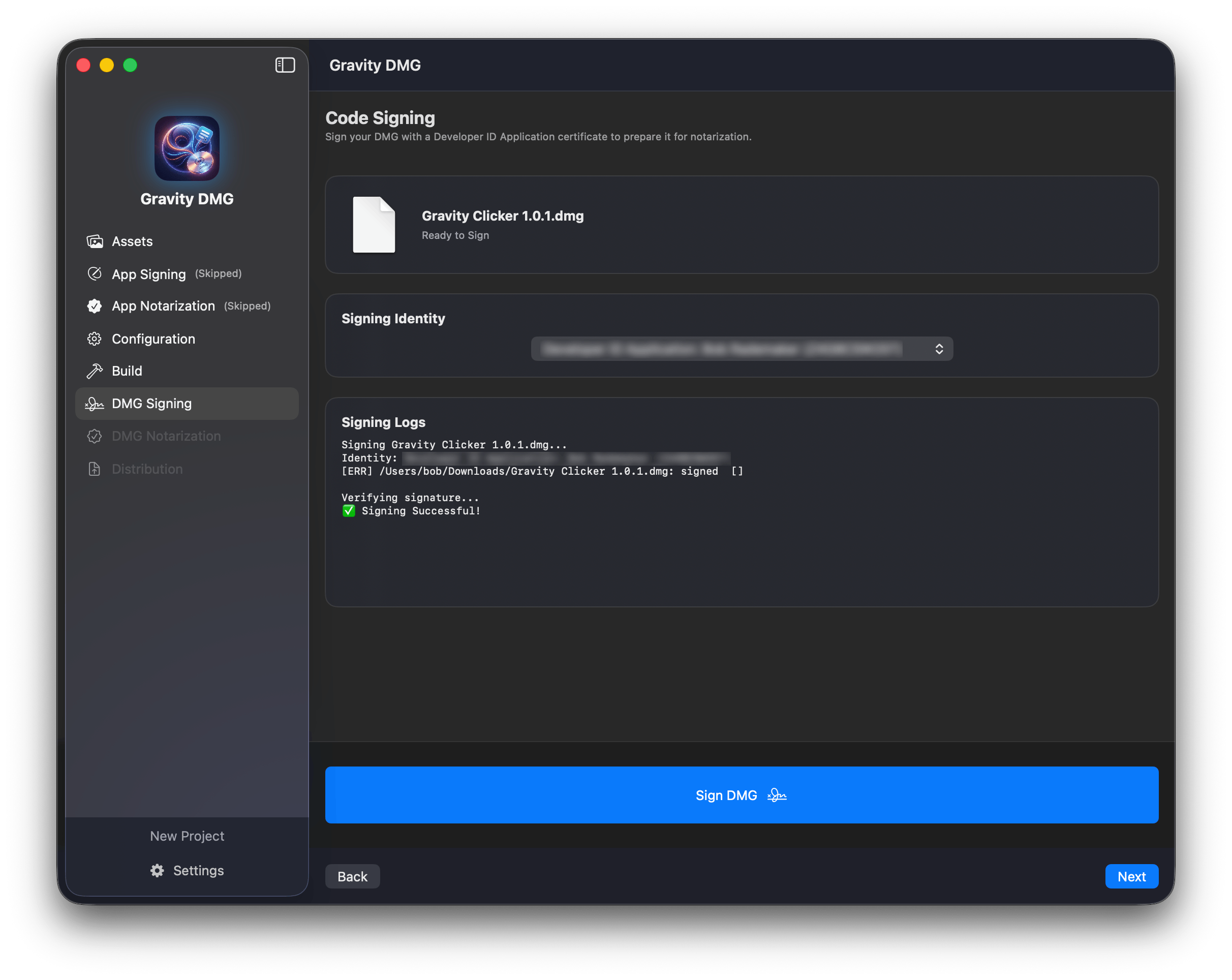The height and width of the screenshot is (980, 1232).
Task: Click the App Signing pencil icon
Action: pyautogui.click(x=95, y=273)
